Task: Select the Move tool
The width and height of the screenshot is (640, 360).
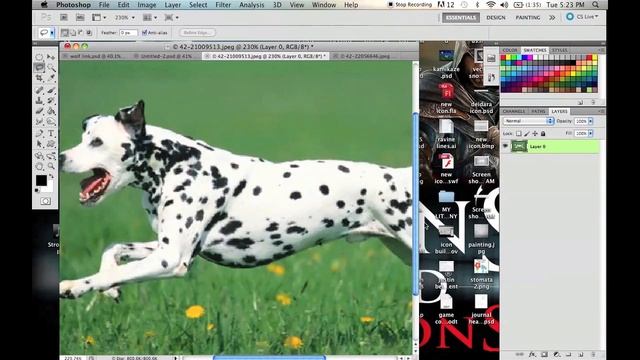Action: click(51, 57)
